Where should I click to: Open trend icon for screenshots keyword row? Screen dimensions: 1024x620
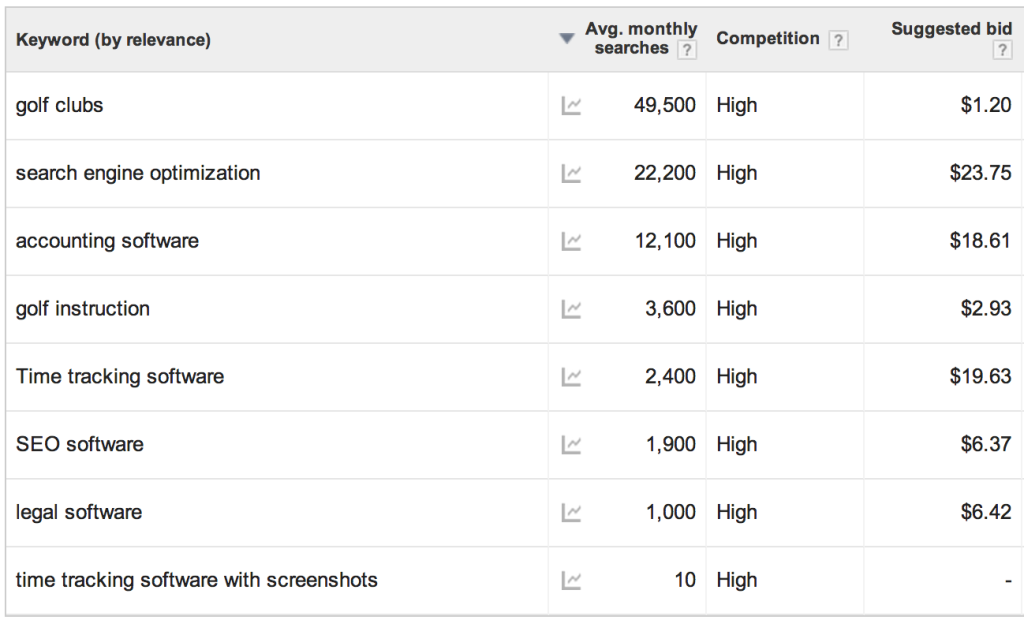point(571,580)
